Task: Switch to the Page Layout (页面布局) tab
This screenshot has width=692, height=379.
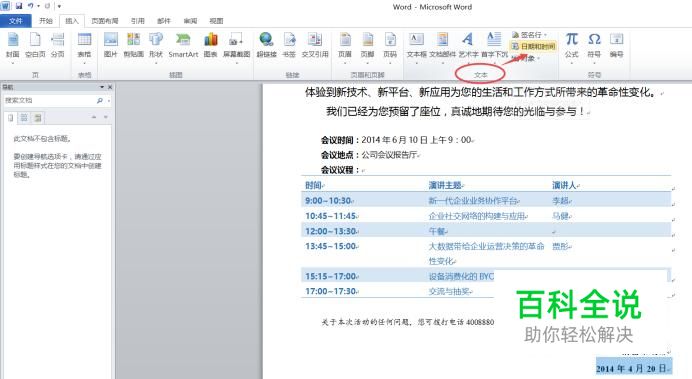Action: 105,21
